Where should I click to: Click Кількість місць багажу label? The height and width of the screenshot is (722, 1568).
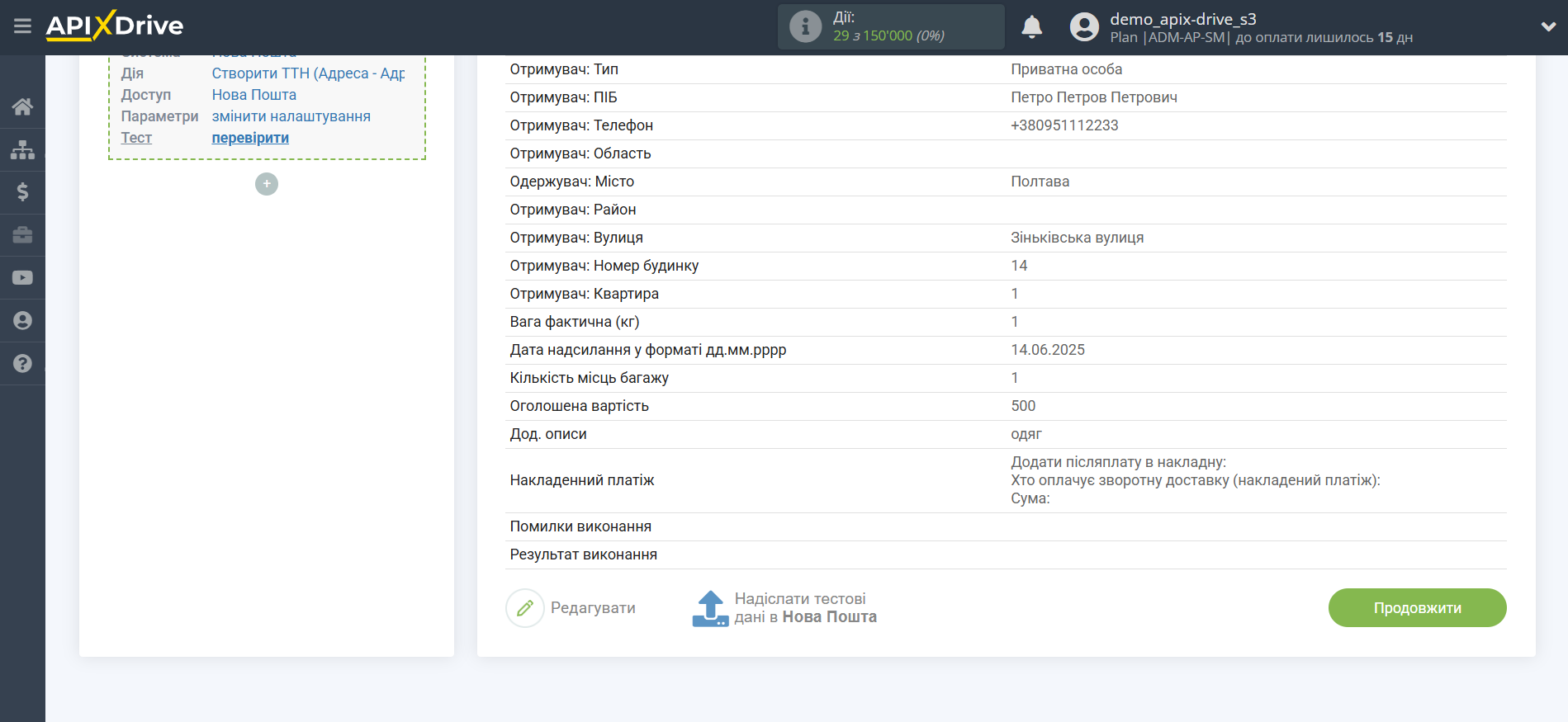click(x=589, y=378)
